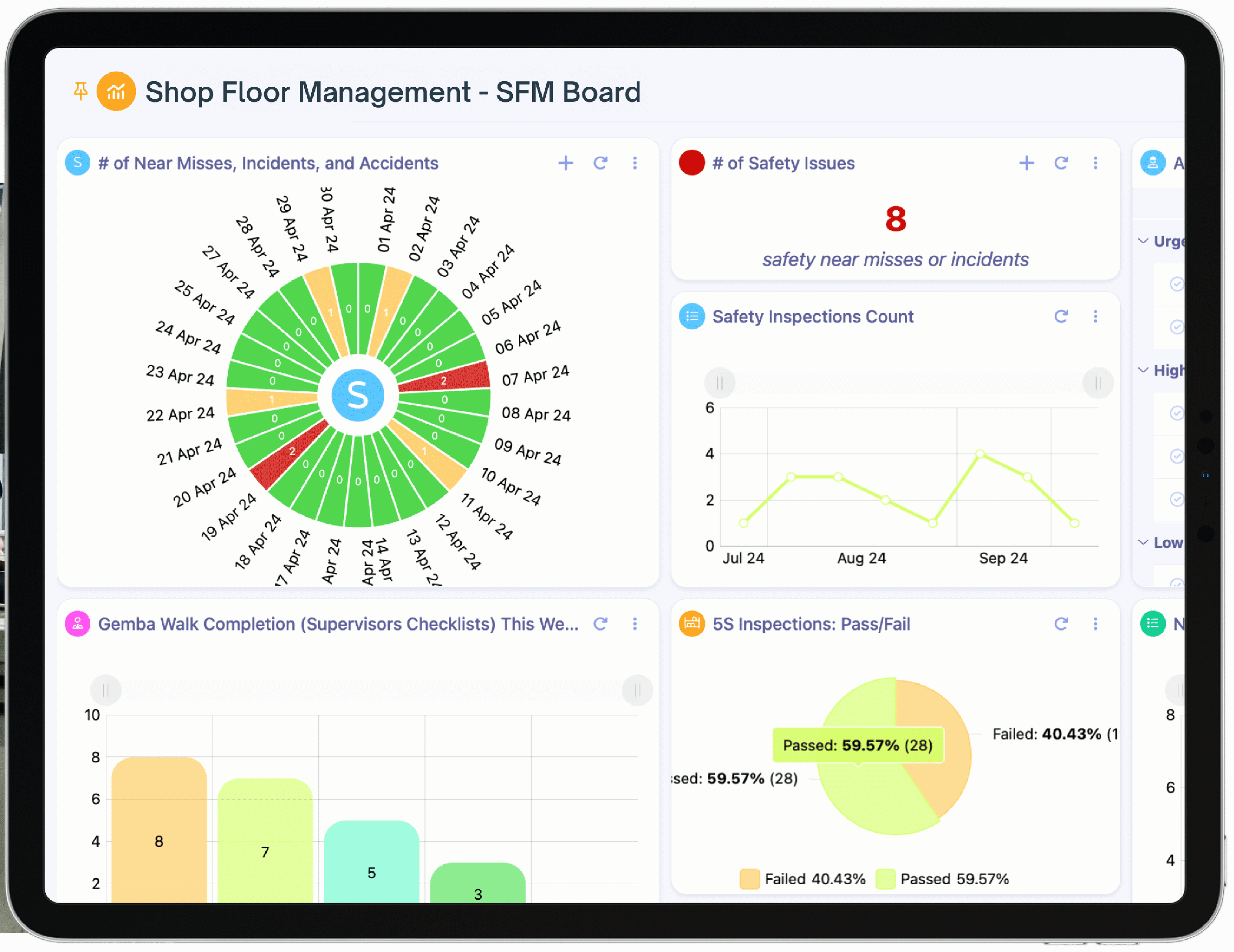Open more options for Safety Issues widget
Screen dimensions: 1234x952
[1095, 163]
